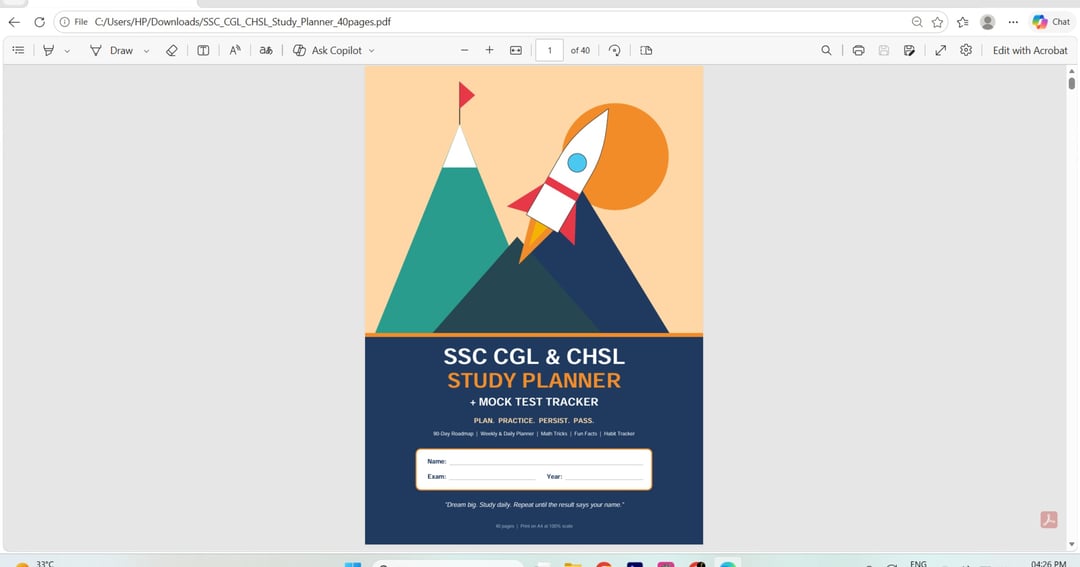The width and height of the screenshot is (1080, 567).
Task: Open the Settings and more menu
Action: (x=1012, y=22)
